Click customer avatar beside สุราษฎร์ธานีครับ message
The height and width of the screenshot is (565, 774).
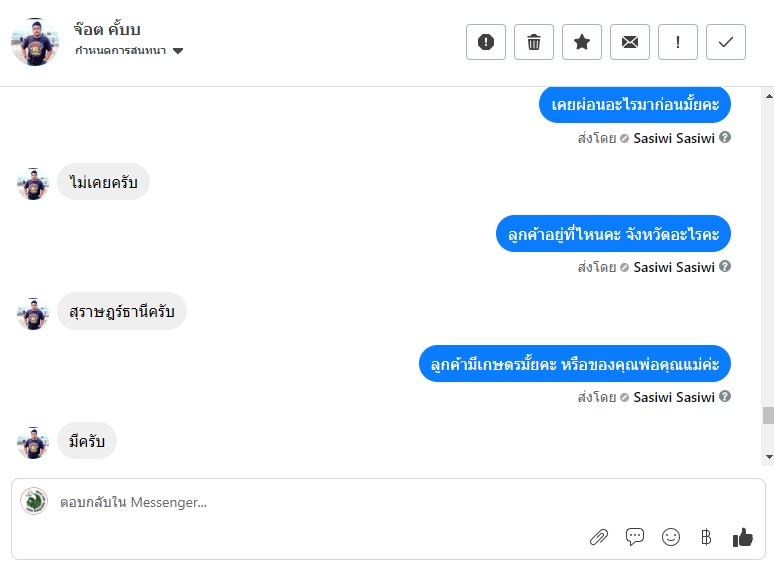click(x=33, y=313)
